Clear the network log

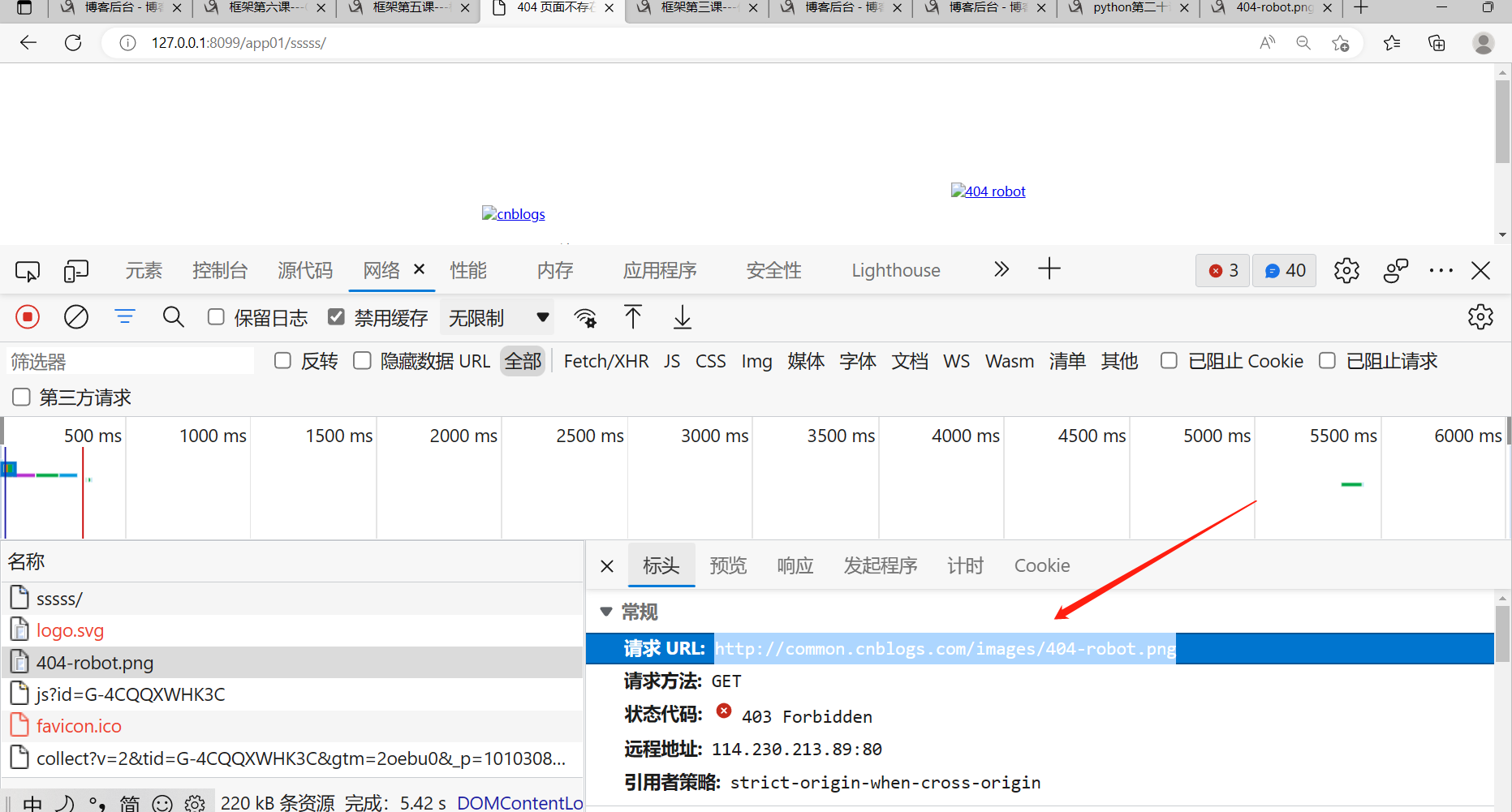pyautogui.click(x=76, y=317)
